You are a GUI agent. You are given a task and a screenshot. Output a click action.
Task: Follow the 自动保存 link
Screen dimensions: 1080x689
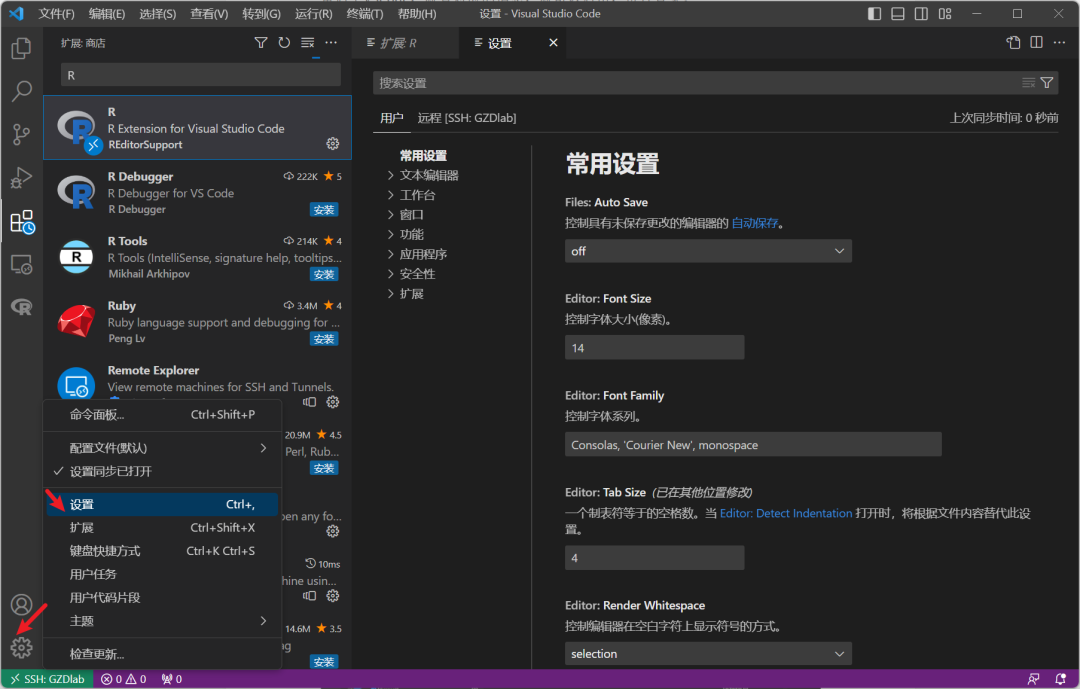[755, 223]
